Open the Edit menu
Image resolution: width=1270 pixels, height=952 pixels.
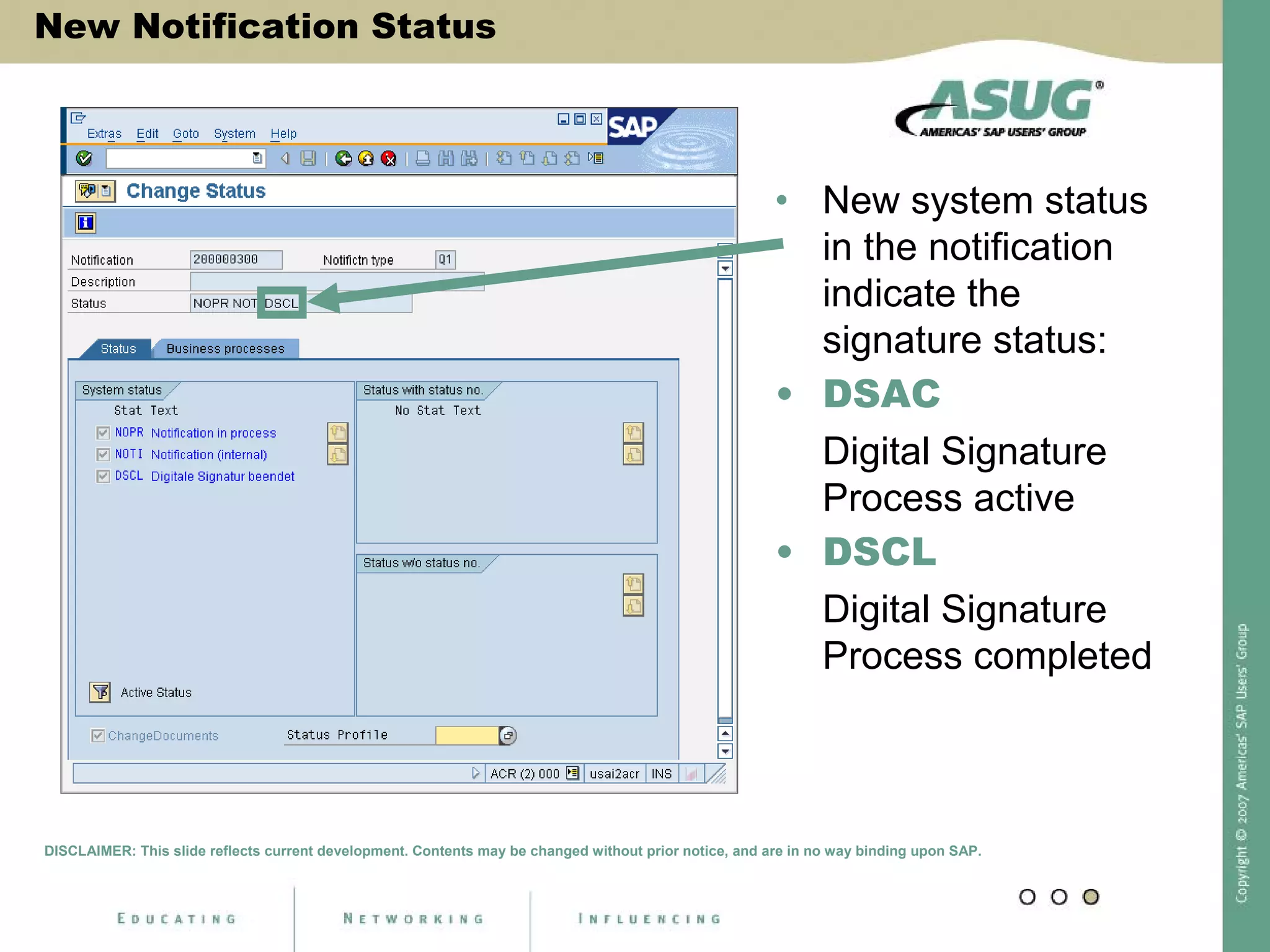(148, 134)
